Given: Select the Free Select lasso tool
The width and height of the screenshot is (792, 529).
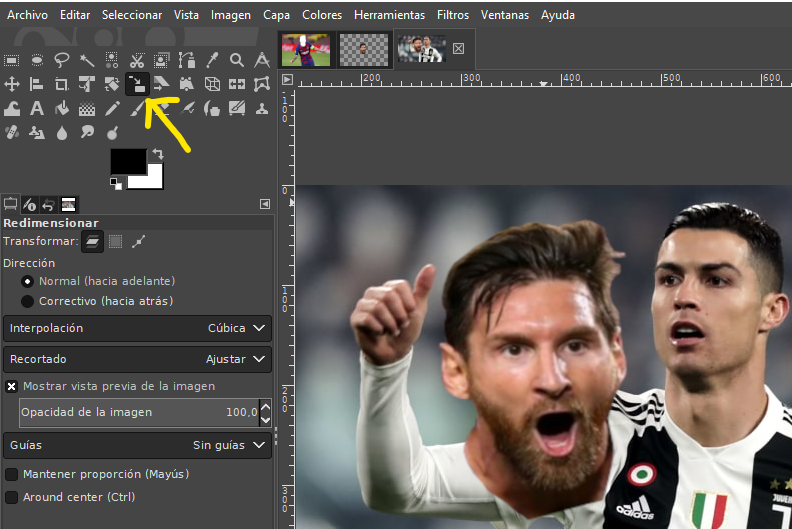Looking at the screenshot, I should 62,60.
